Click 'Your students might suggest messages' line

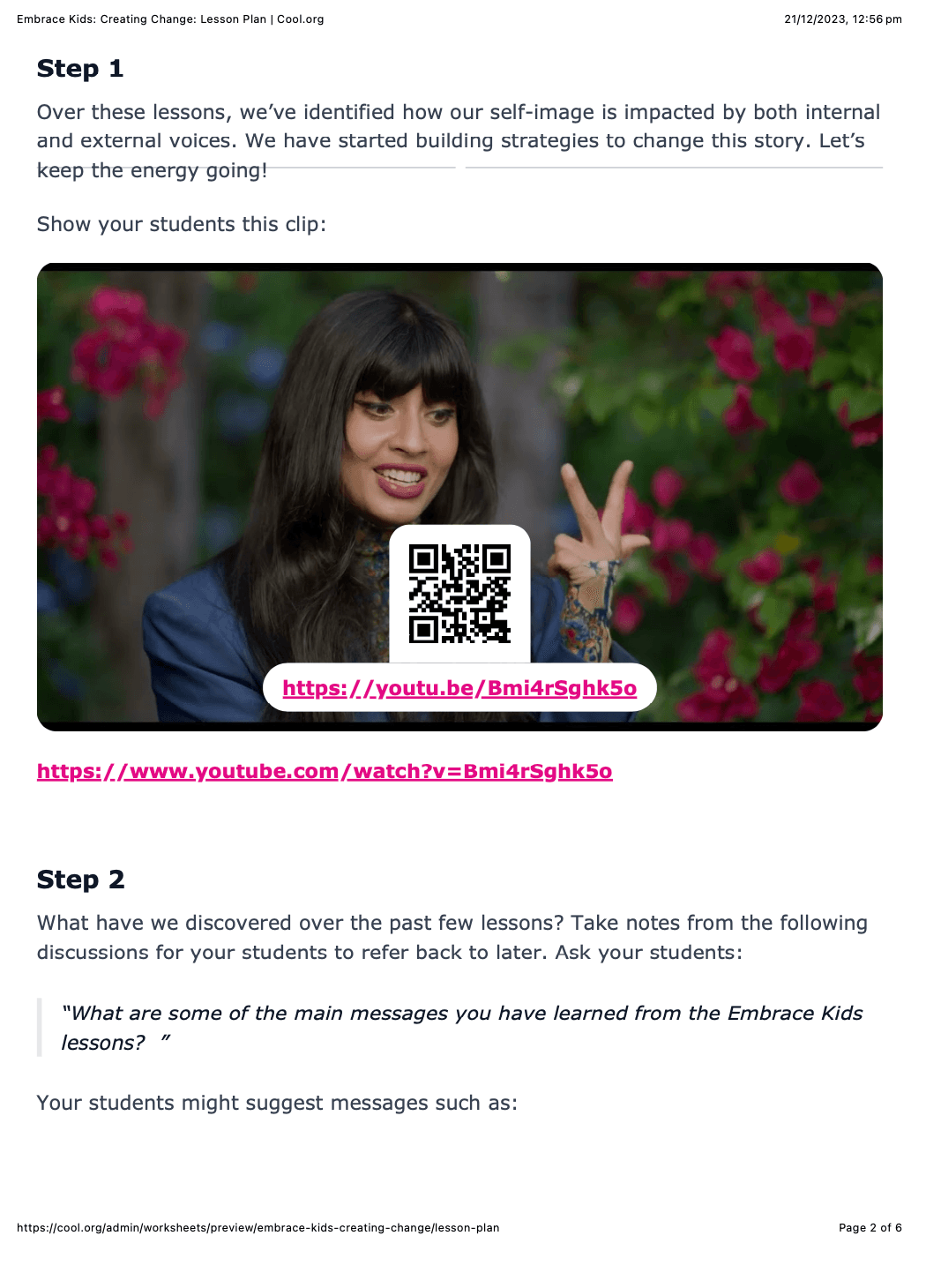(277, 1103)
